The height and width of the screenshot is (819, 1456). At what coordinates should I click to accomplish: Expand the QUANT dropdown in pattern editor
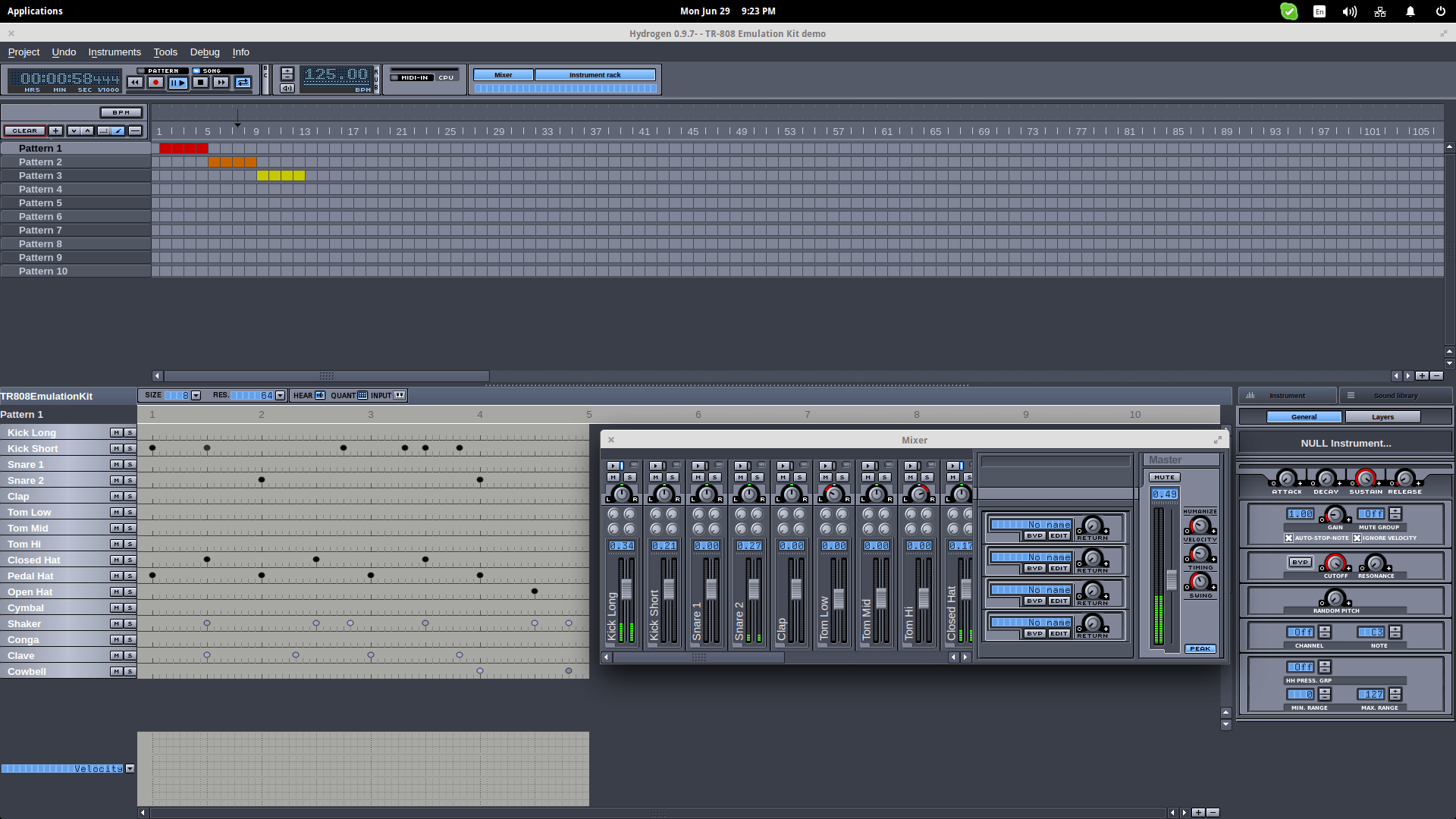coord(362,395)
